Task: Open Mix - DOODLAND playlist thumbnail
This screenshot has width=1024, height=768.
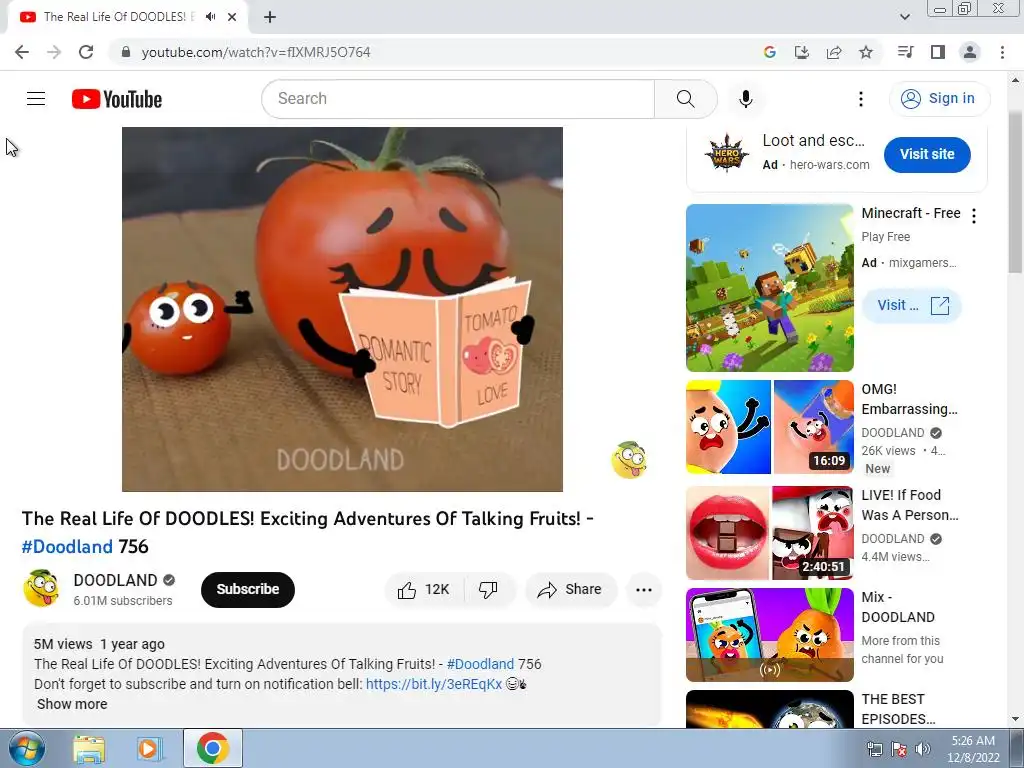Action: click(769, 635)
